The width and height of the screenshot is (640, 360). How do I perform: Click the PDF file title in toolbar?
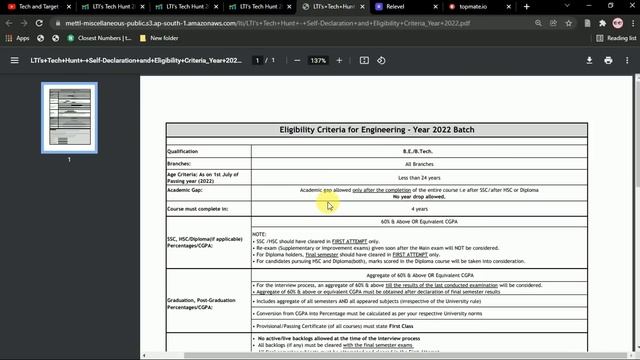(x=136, y=60)
